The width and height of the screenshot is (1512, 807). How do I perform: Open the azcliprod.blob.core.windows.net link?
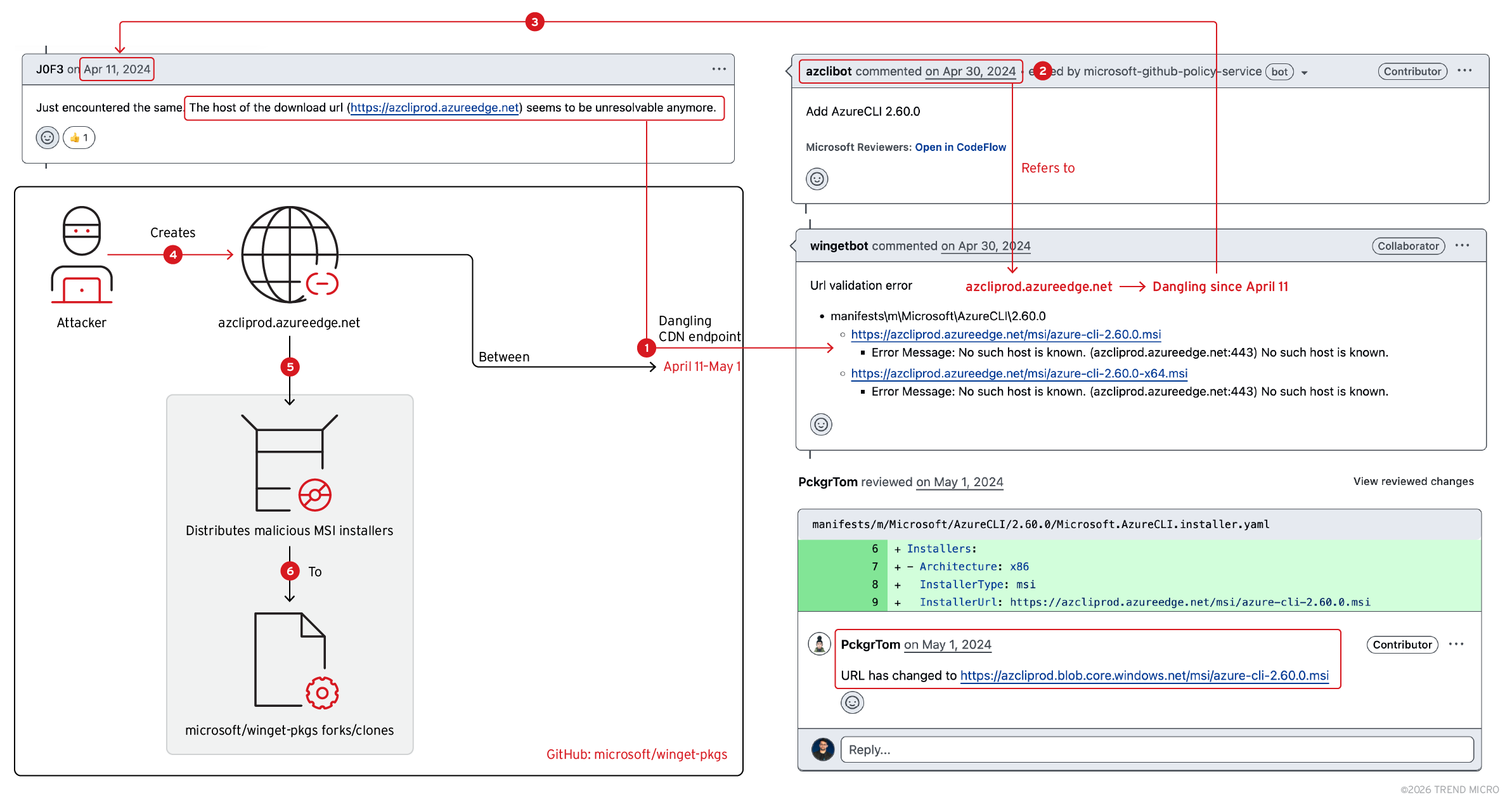pos(1144,676)
